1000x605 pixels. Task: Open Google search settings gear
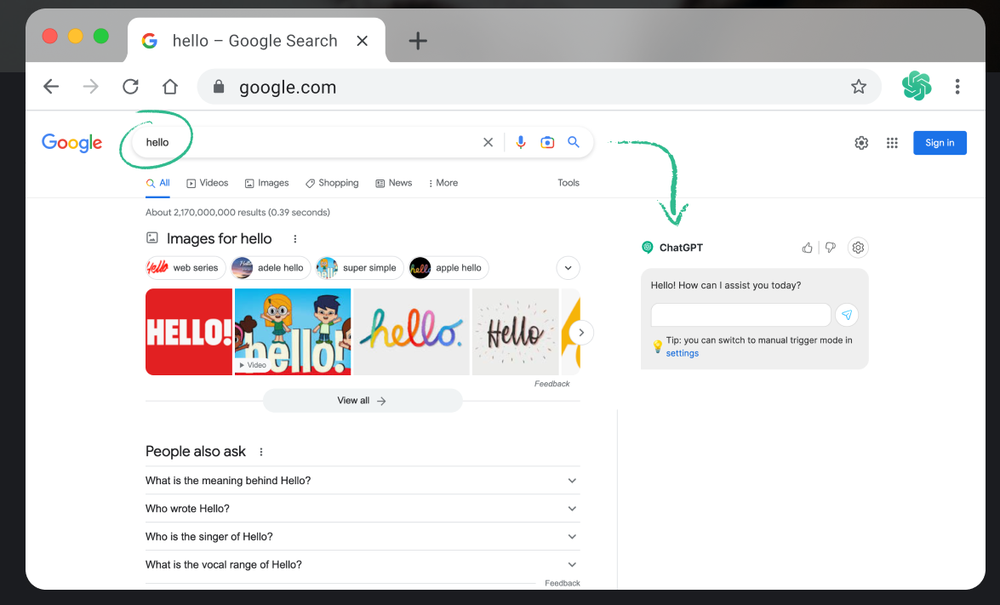pos(861,143)
